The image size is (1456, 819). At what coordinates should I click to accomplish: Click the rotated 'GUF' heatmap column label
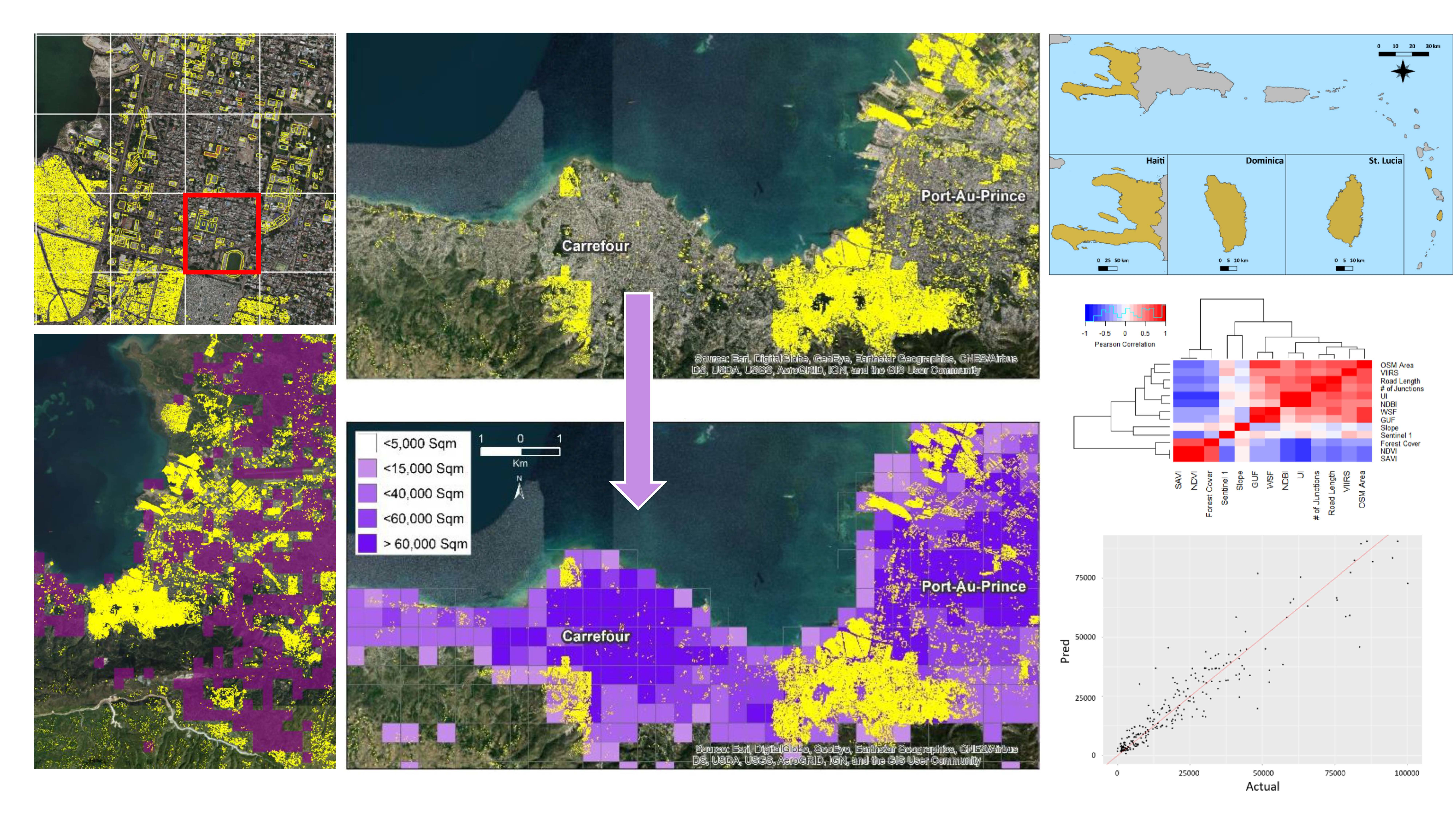point(1255,479)
